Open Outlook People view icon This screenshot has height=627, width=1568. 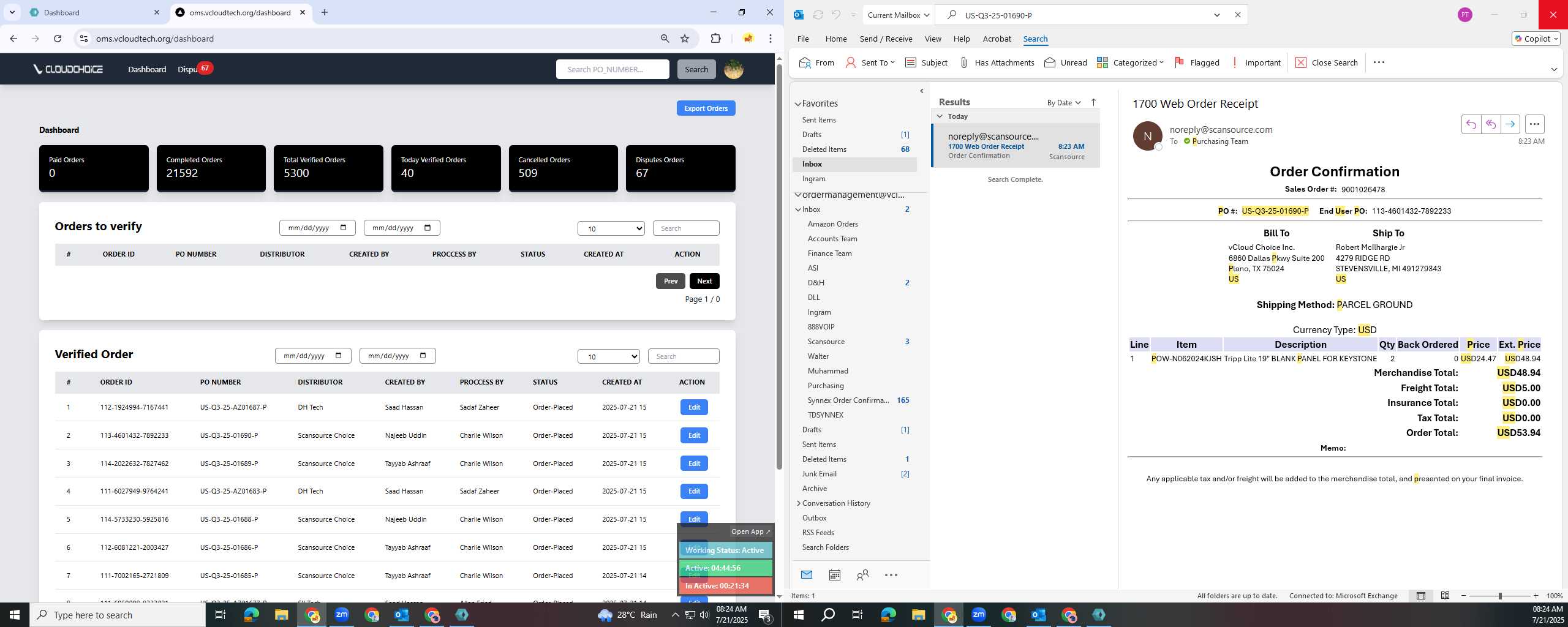point(862,574)
